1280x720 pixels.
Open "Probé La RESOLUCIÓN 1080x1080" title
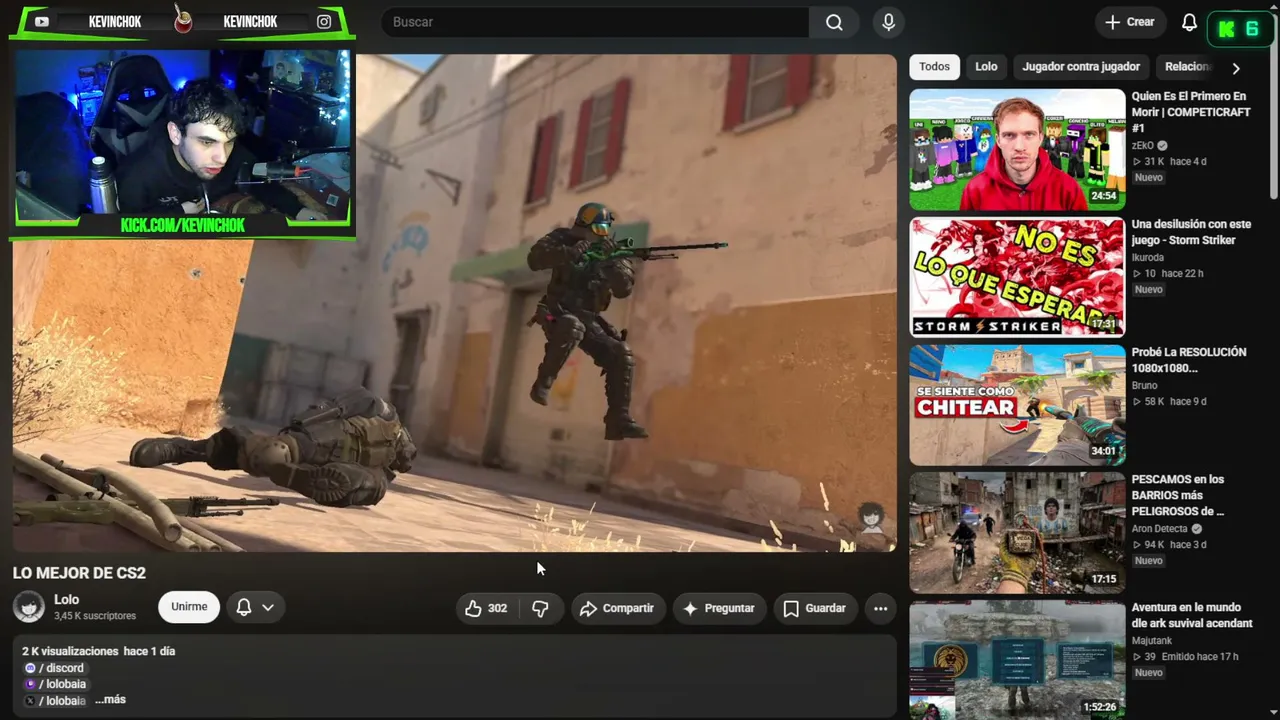pyautogui.click(x=1189, y=360)
